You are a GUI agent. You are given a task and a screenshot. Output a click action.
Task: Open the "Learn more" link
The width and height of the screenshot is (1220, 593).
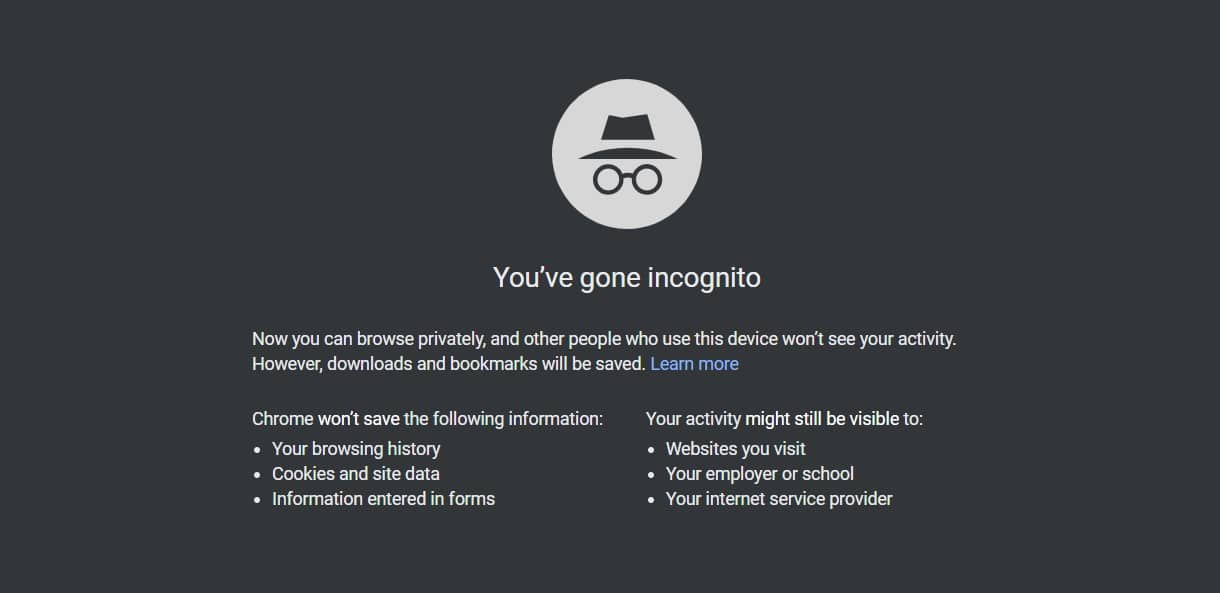[694, 364]
